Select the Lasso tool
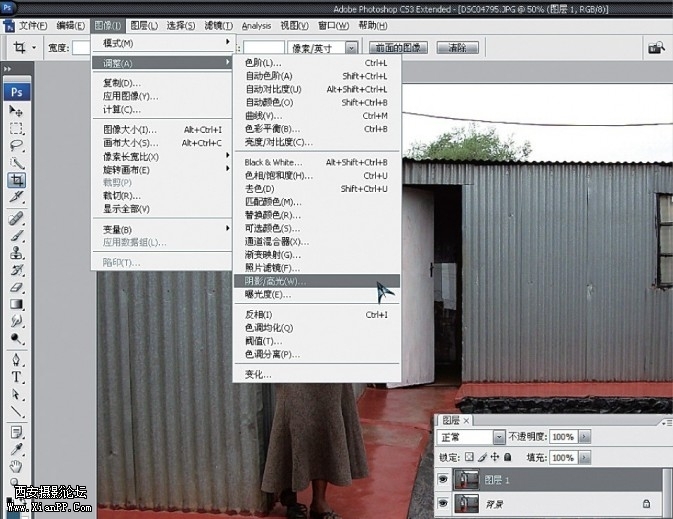This screenshot has height=519, width=673. point(17,145)
